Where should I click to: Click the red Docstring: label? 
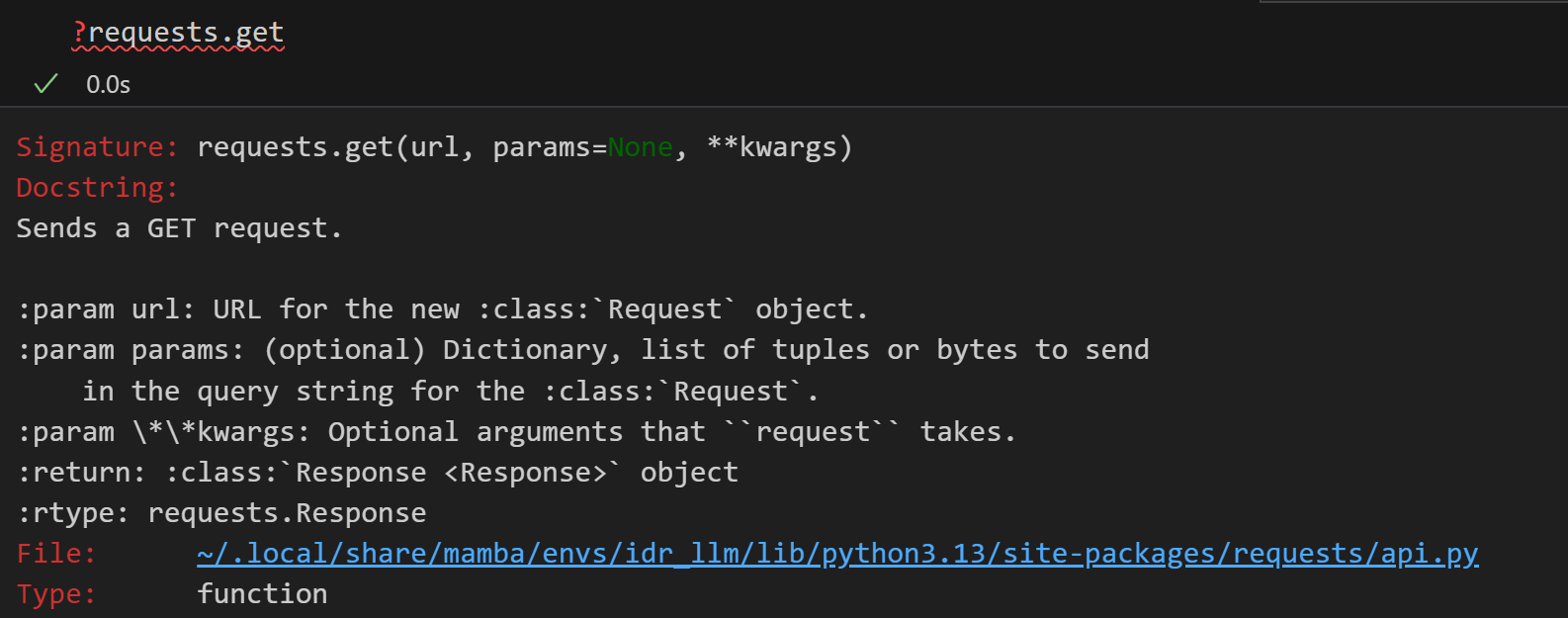97,188
